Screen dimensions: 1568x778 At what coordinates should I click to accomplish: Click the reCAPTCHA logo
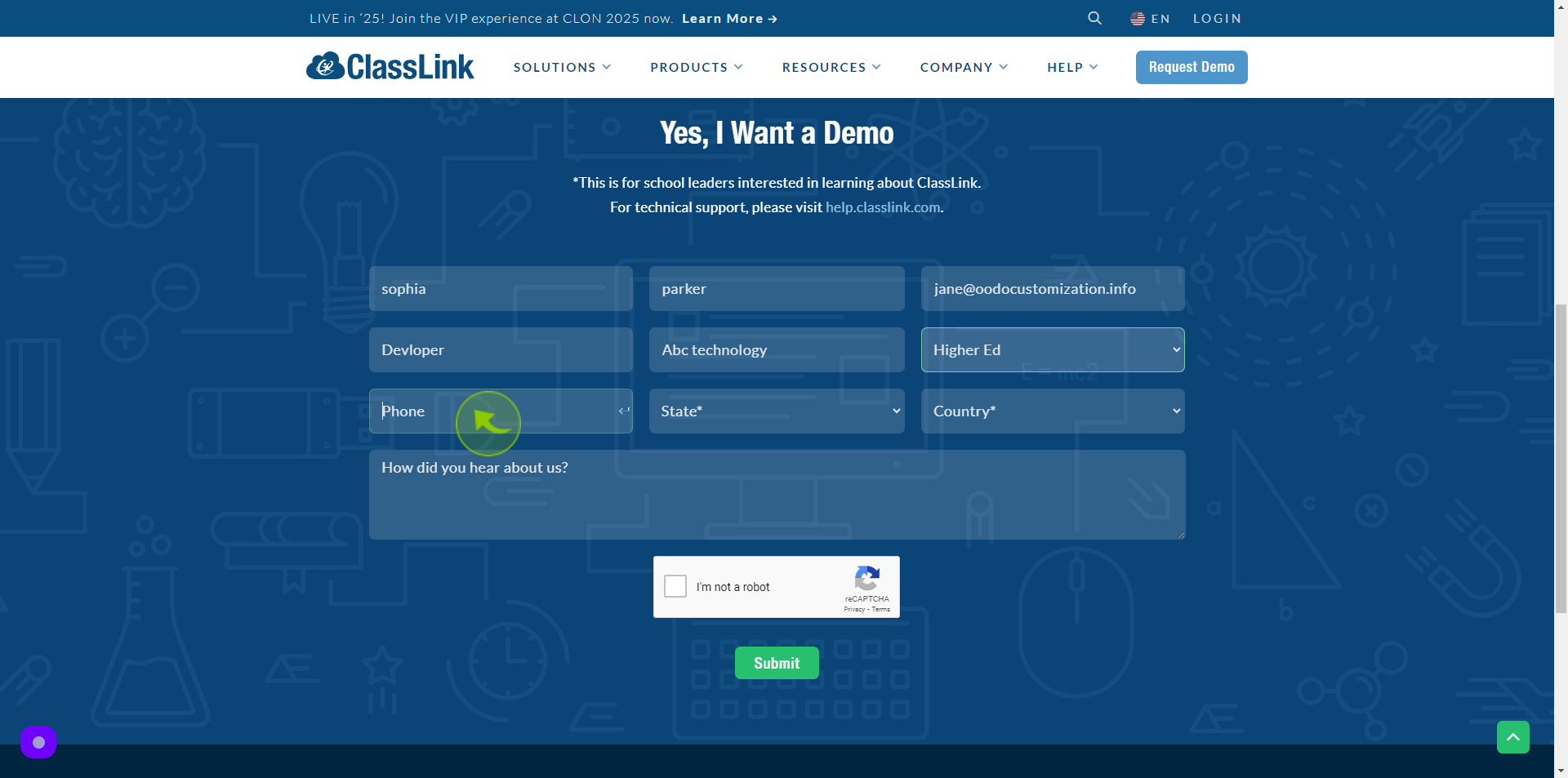tap(866, 579)
